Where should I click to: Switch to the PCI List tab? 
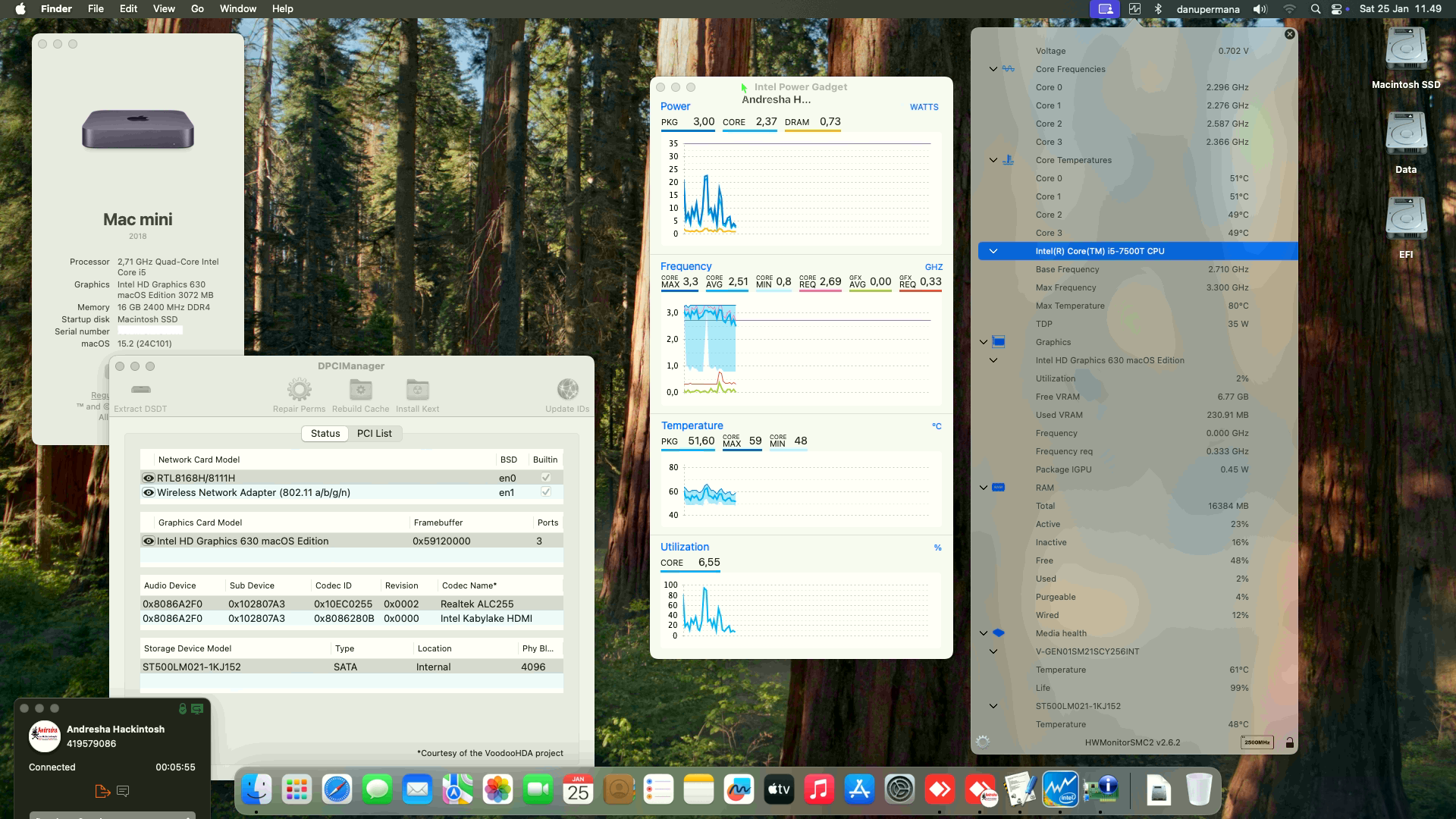point(375,433)
